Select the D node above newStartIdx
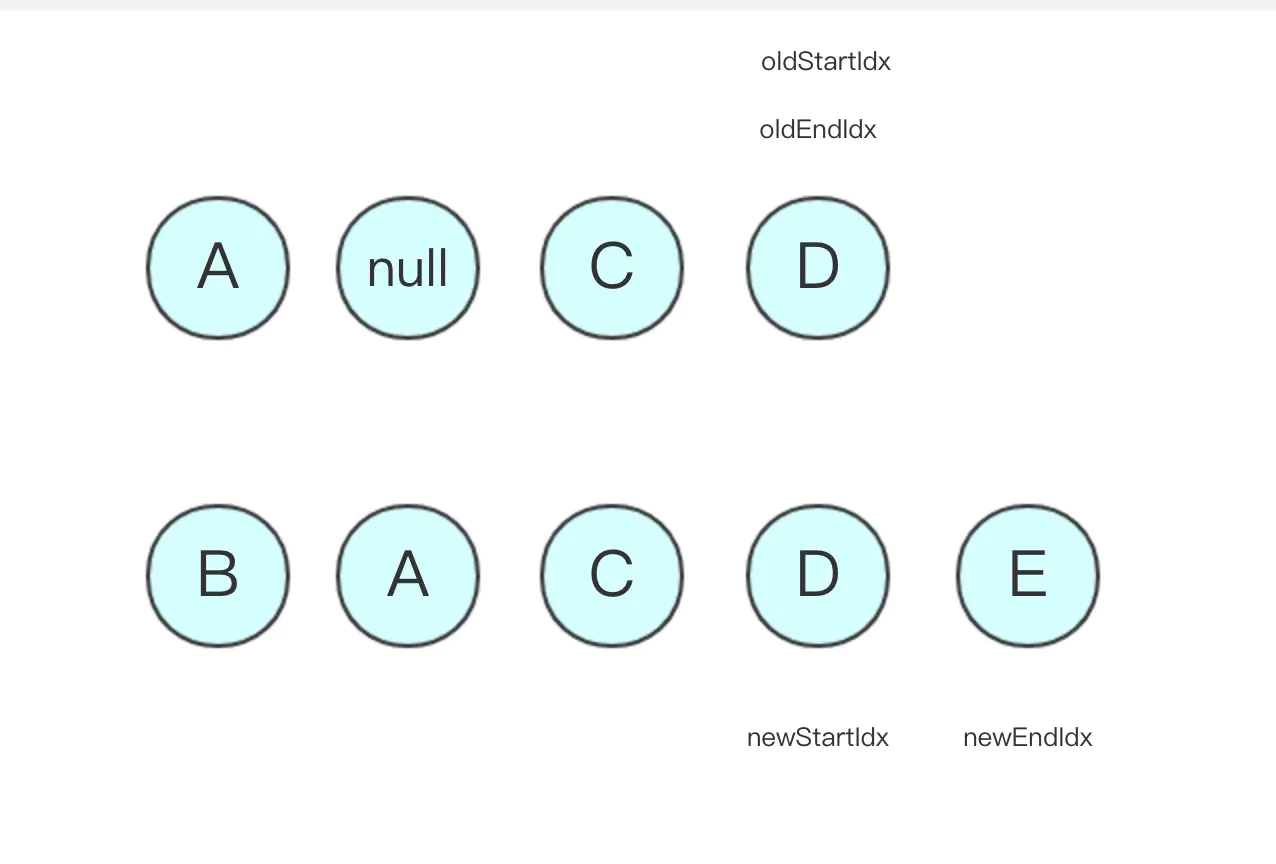The height and width of the screenshot is (864, 1276). pos(818,576)
